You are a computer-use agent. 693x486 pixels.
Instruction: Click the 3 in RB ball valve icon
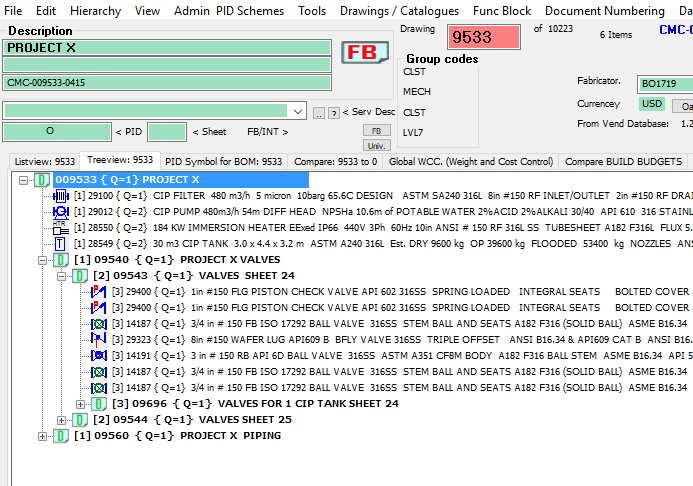pyautogui.click(x=98, y=356)
